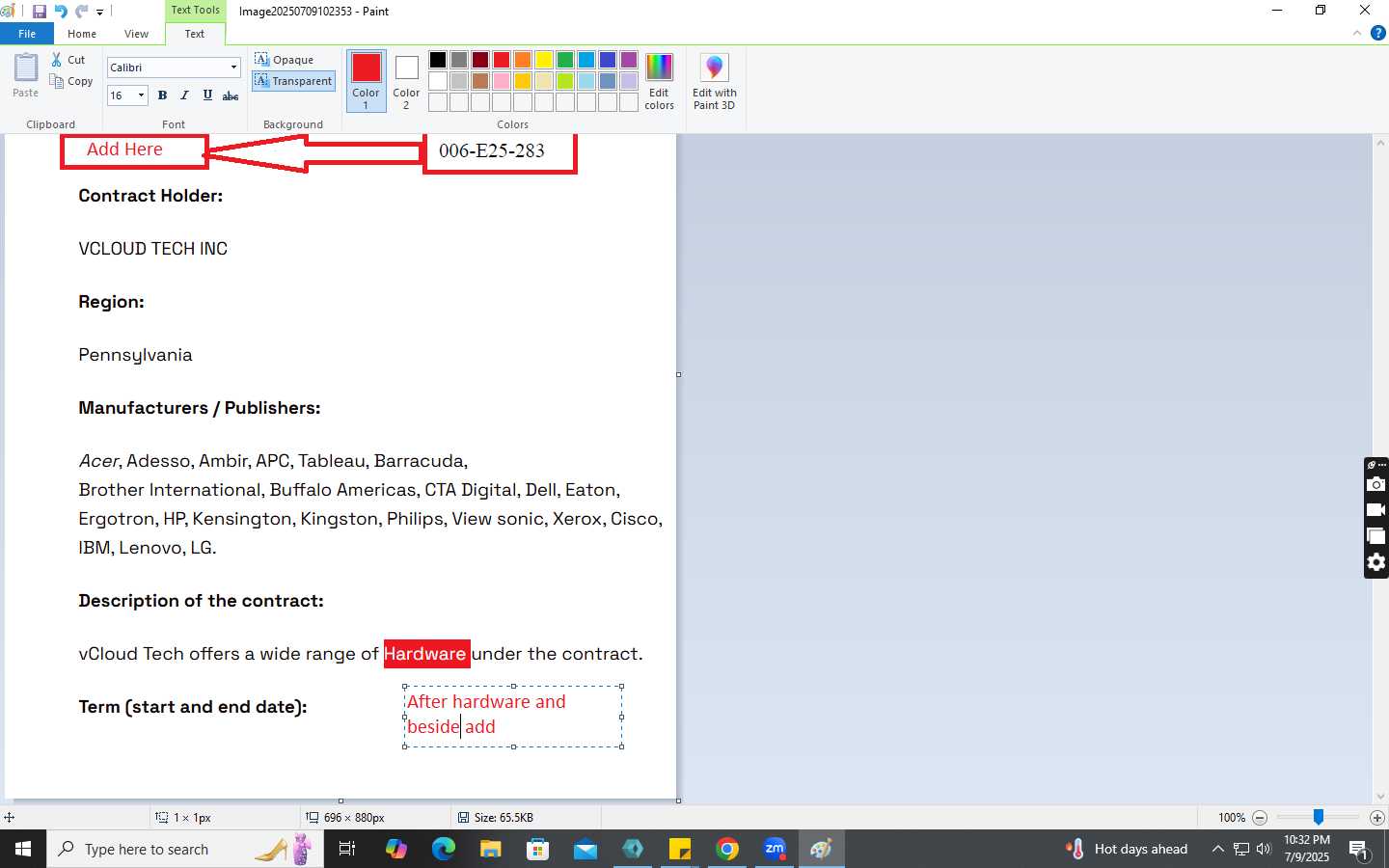Open Microsoft Store from taskbar

coord(538,849)
